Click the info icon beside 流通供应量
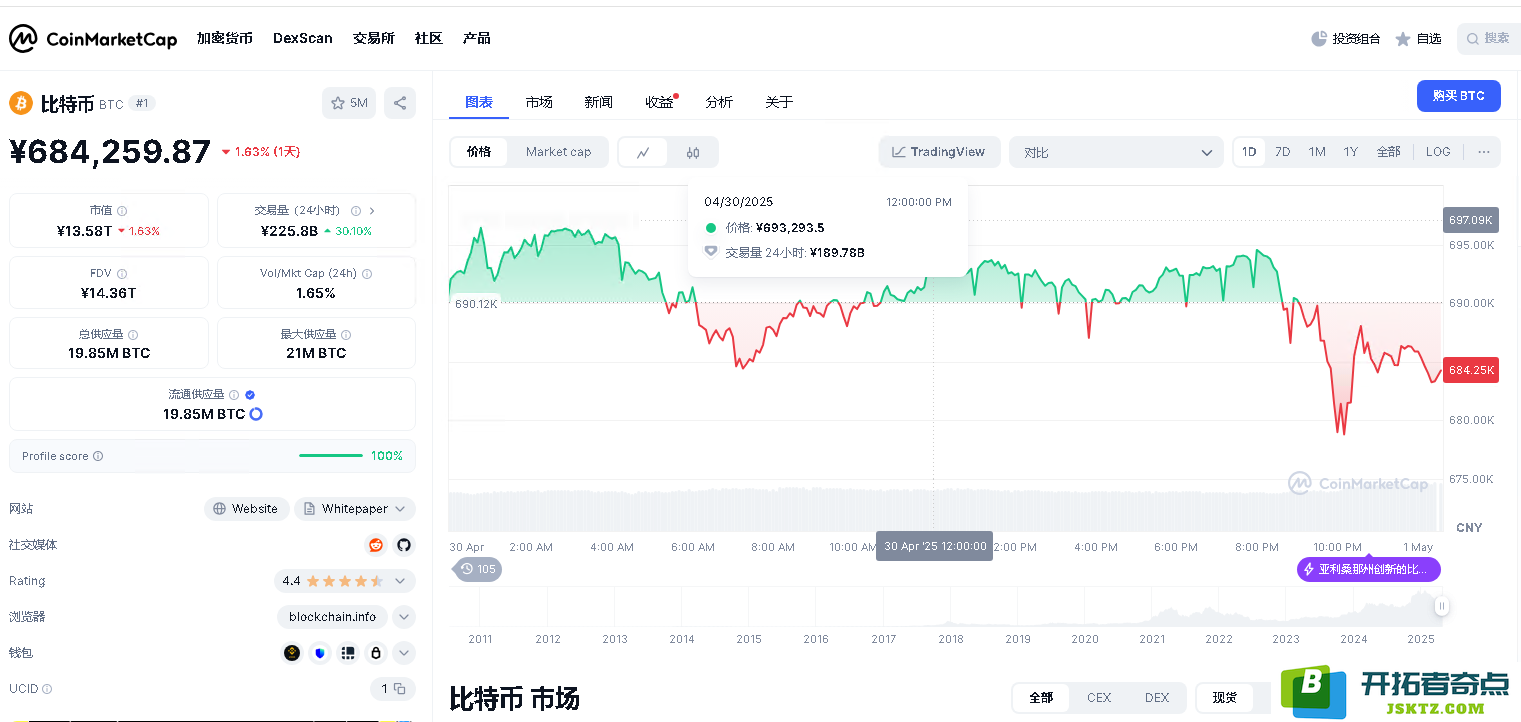Viewport: 1521px width, 722px height. click(234, 395)
